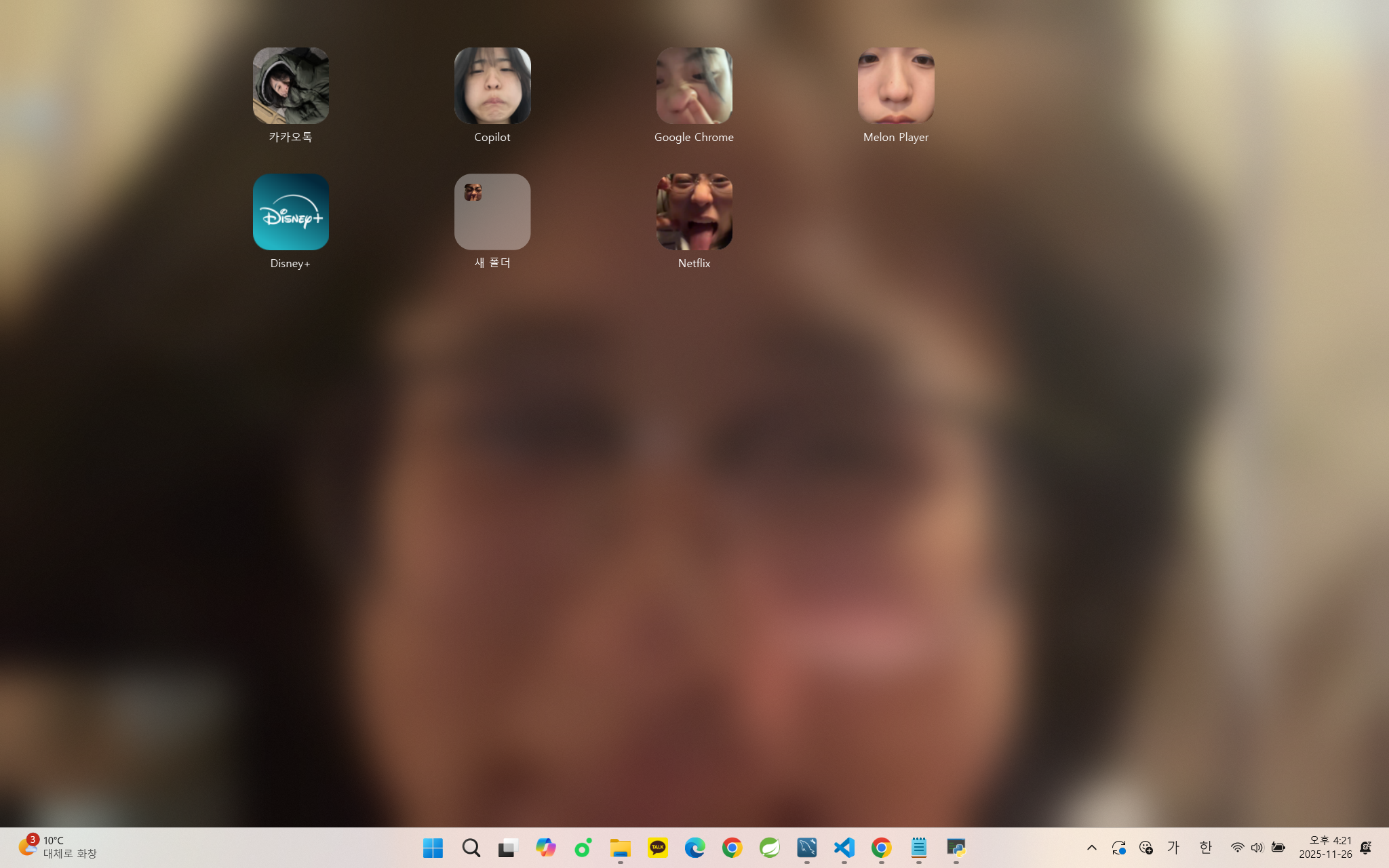
Task: Click the 가 IME options indicator
Action: pyautogui.click(x=1173, y=848)
